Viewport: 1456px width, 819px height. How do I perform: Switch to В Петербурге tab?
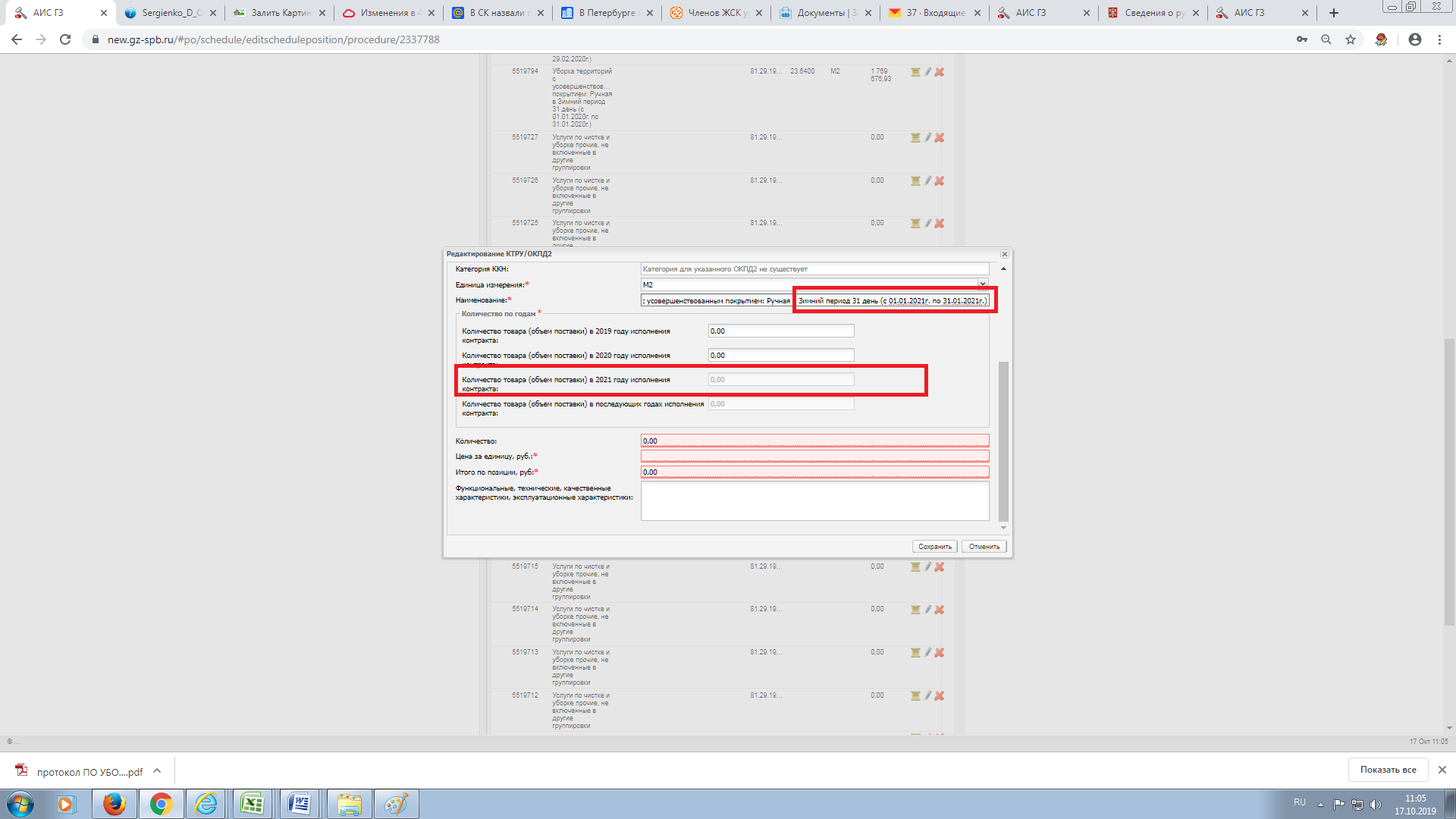[x=607, y=13]
